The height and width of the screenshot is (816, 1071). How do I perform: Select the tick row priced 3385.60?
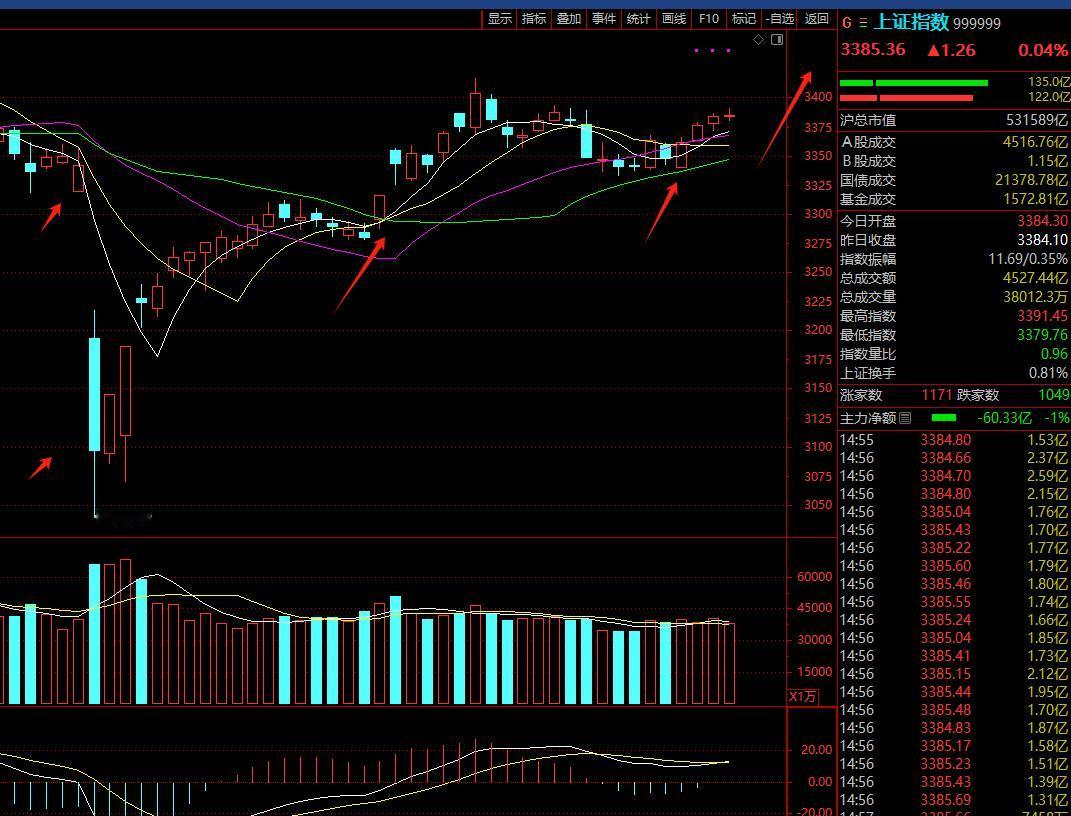[954, 566]
